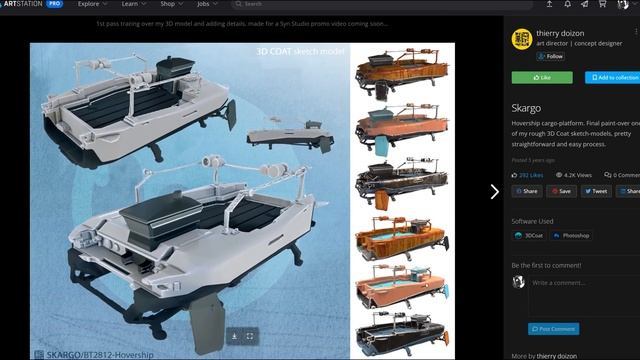Go to next artwork arrow
This screenshot has height=360, width=640.
point(494,191)
